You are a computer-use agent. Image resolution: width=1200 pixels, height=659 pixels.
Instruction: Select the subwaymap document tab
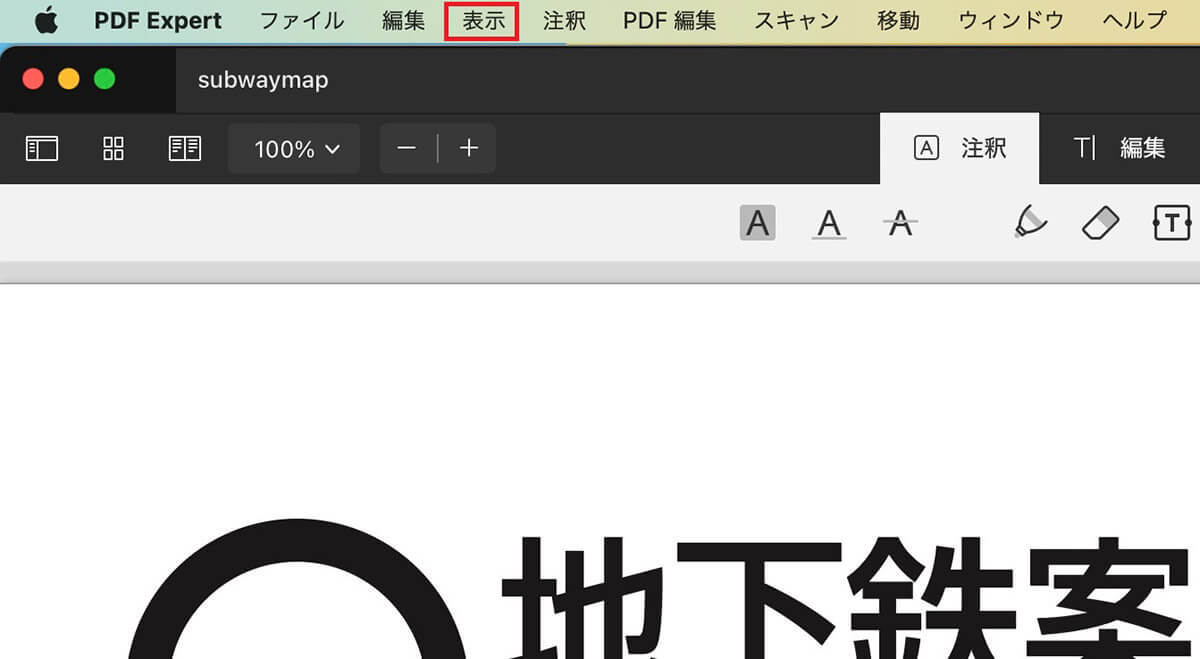[263, 80]
